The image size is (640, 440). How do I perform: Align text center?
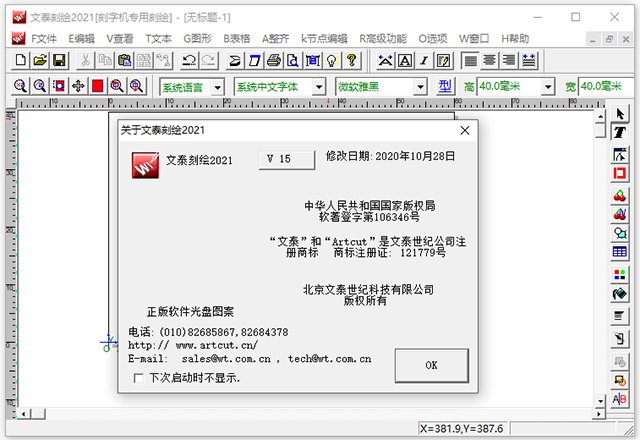coord(489,61)
